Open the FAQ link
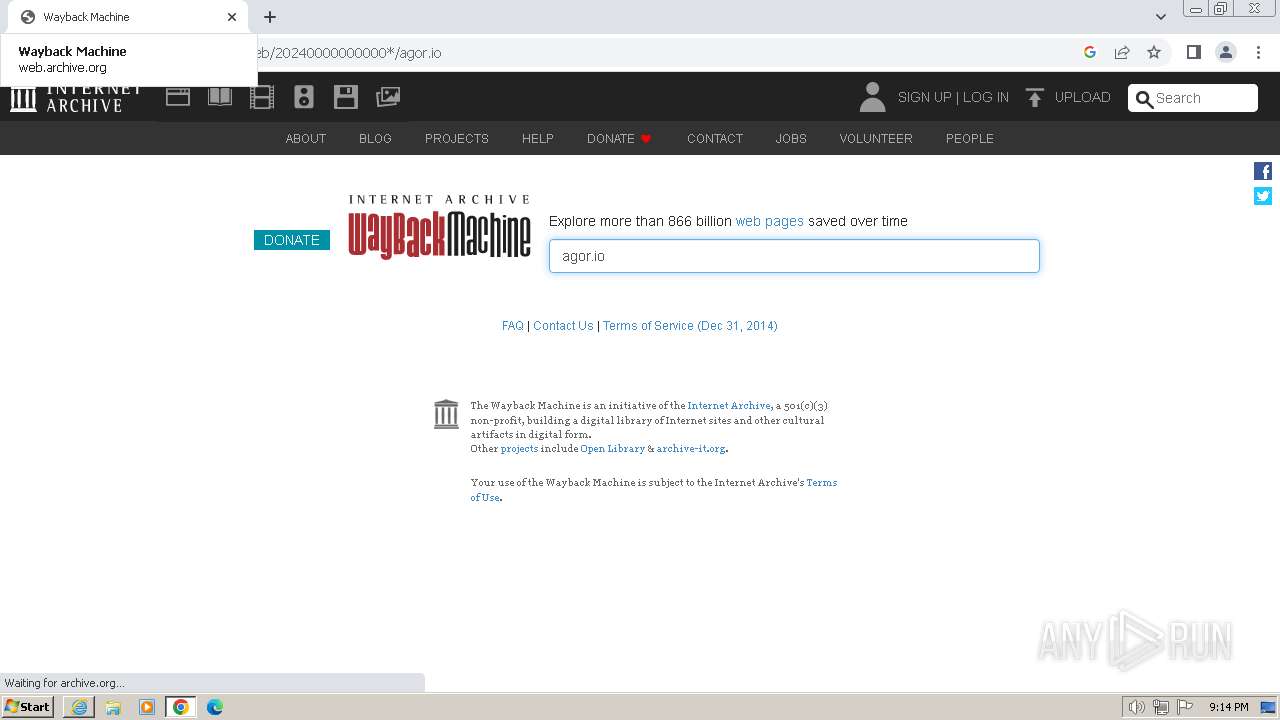1280x720 pixels. pyautogui.click(x=513, y=326)
